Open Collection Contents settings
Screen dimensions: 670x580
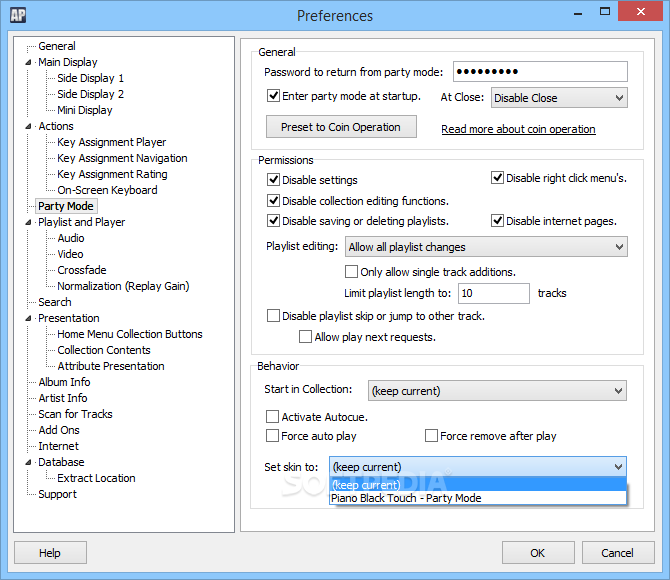coord(104,350)
